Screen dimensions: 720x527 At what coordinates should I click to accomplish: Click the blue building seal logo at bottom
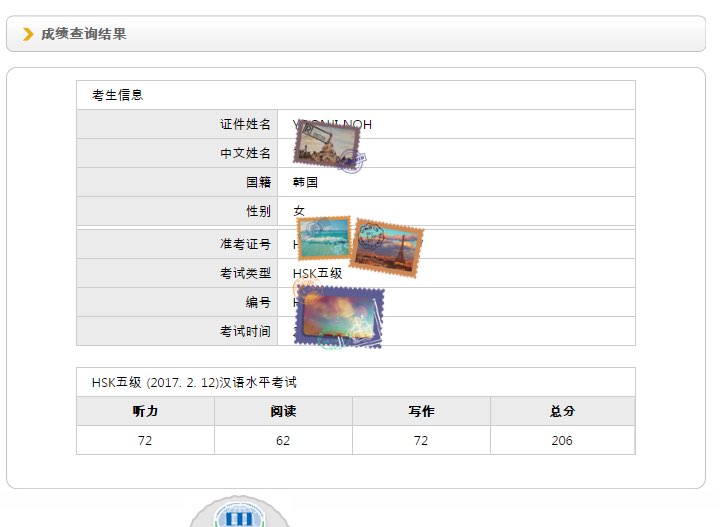(239, 513)
